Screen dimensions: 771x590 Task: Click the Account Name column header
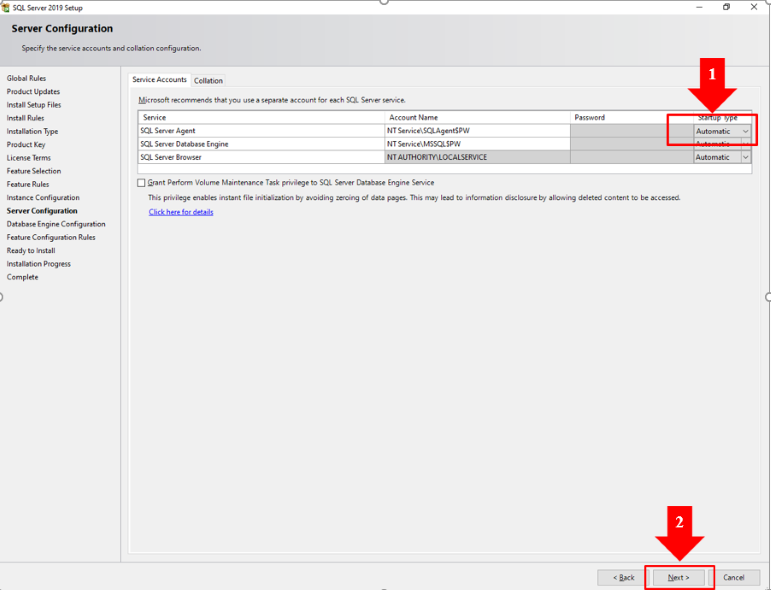tap(477, 118)
